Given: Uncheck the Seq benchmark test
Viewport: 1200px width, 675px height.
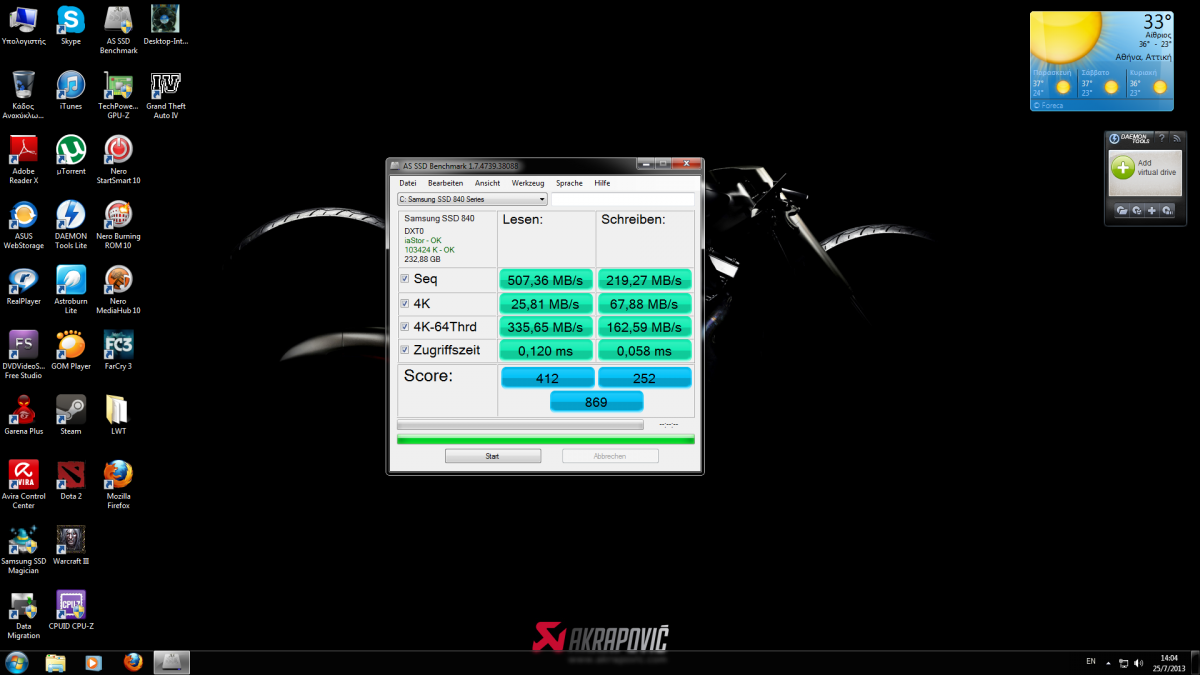Looking at the screenshot, I should tap(404, 279).
